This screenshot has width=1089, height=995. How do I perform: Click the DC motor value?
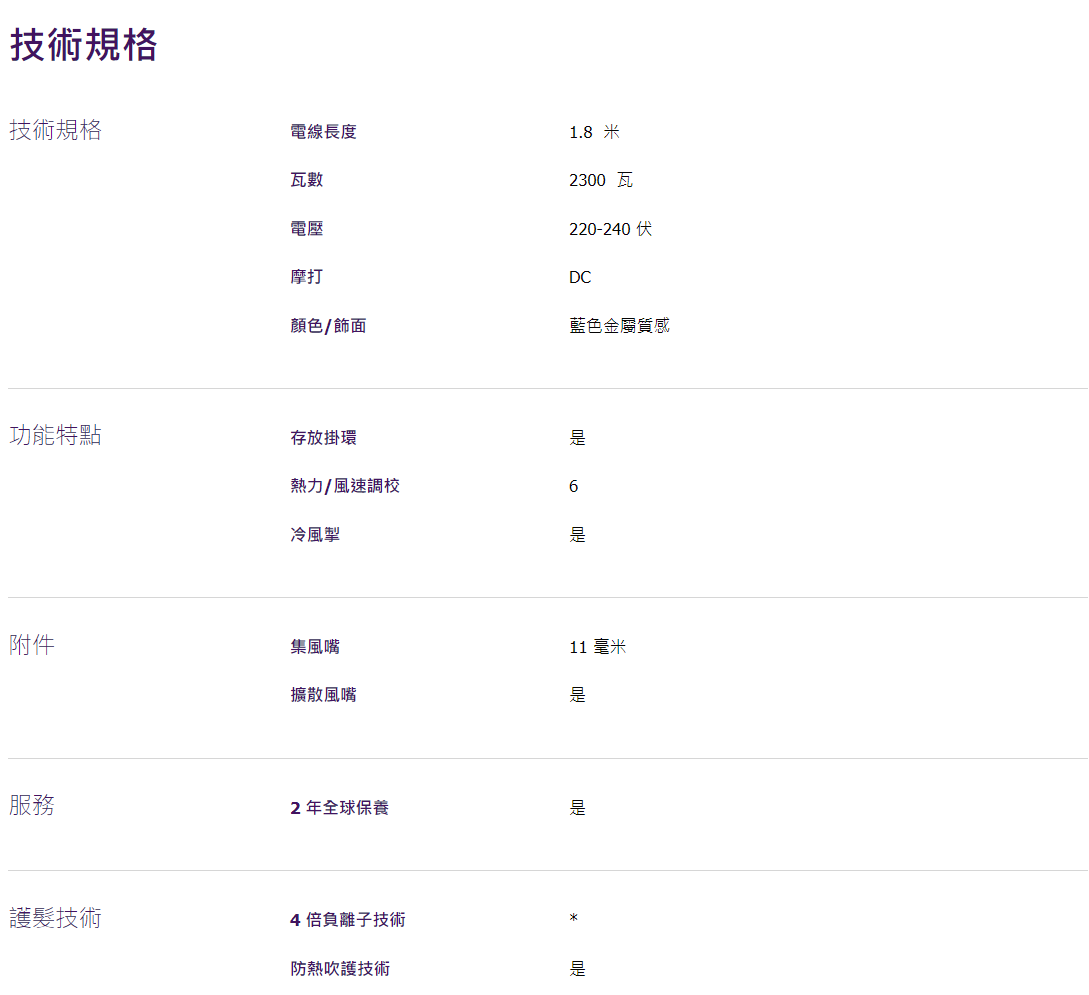[x=580, y=277]
